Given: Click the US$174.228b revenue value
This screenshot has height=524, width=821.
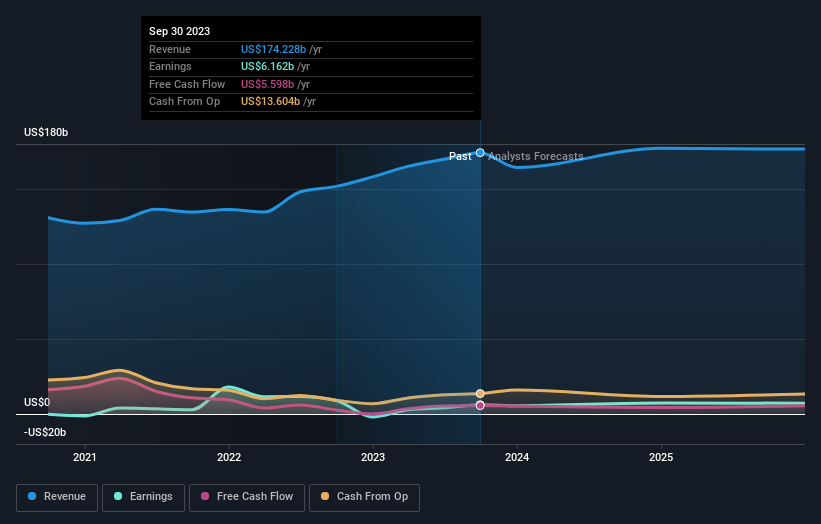Looking at the screenshot, I should tap(273, 49).
